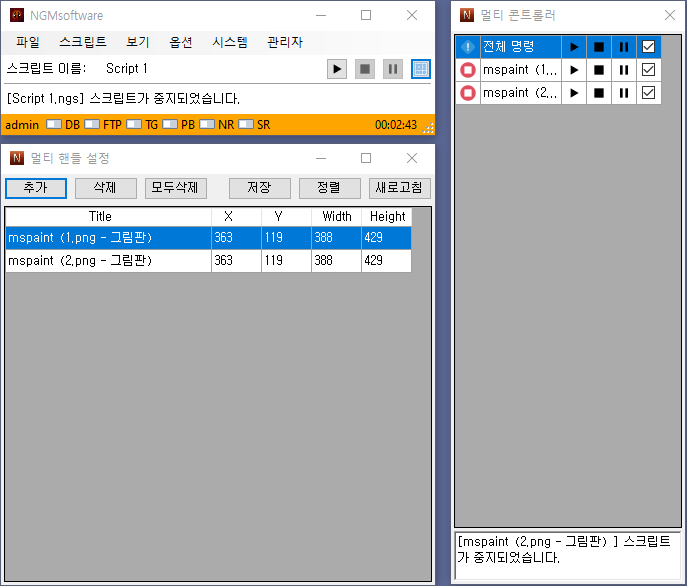The height and width of the screenshot is (586, 687).
Task: Refresh the list with 새로고침 button
Action: (400, 188)
